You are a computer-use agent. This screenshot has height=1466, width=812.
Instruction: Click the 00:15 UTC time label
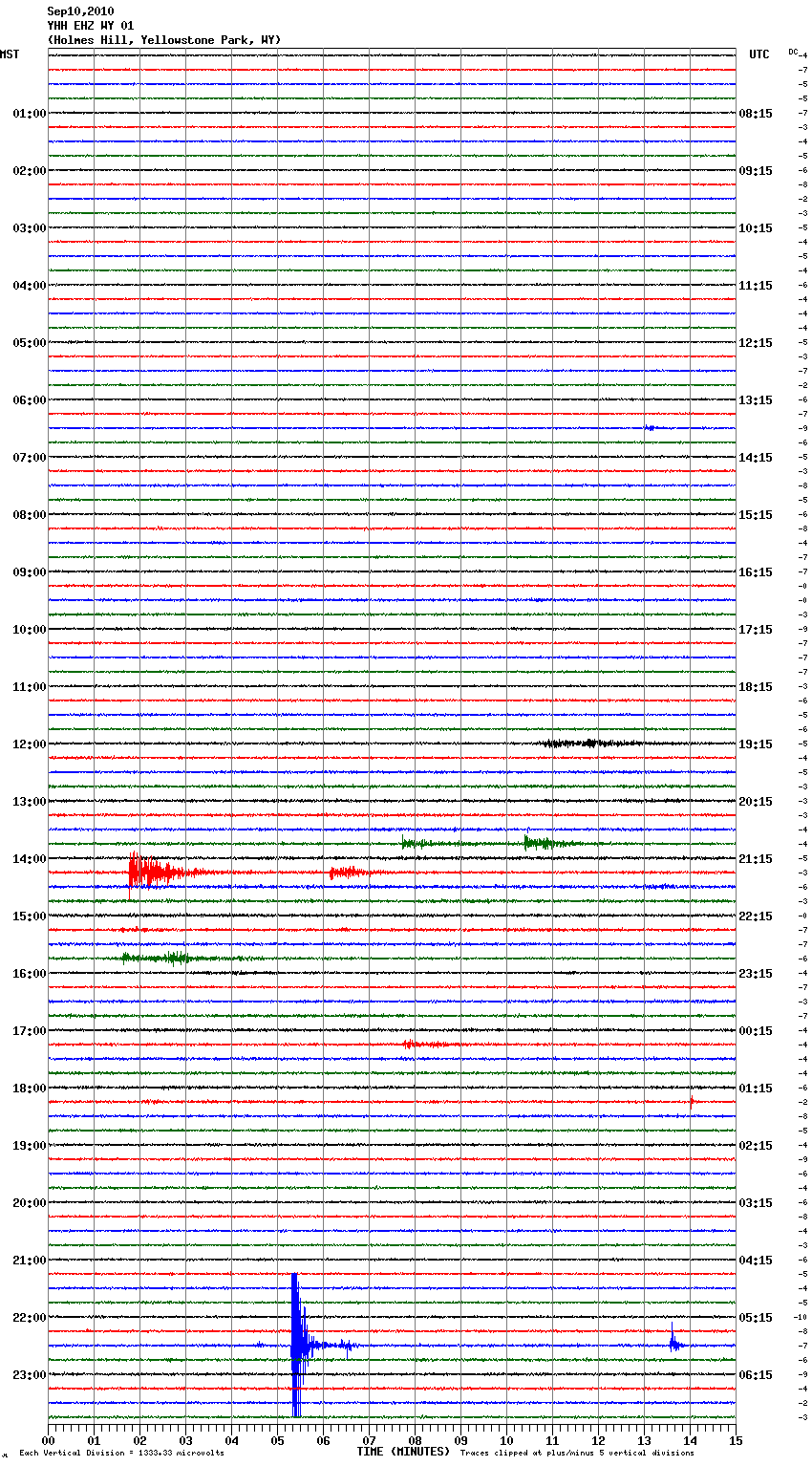coord(756,1031)
